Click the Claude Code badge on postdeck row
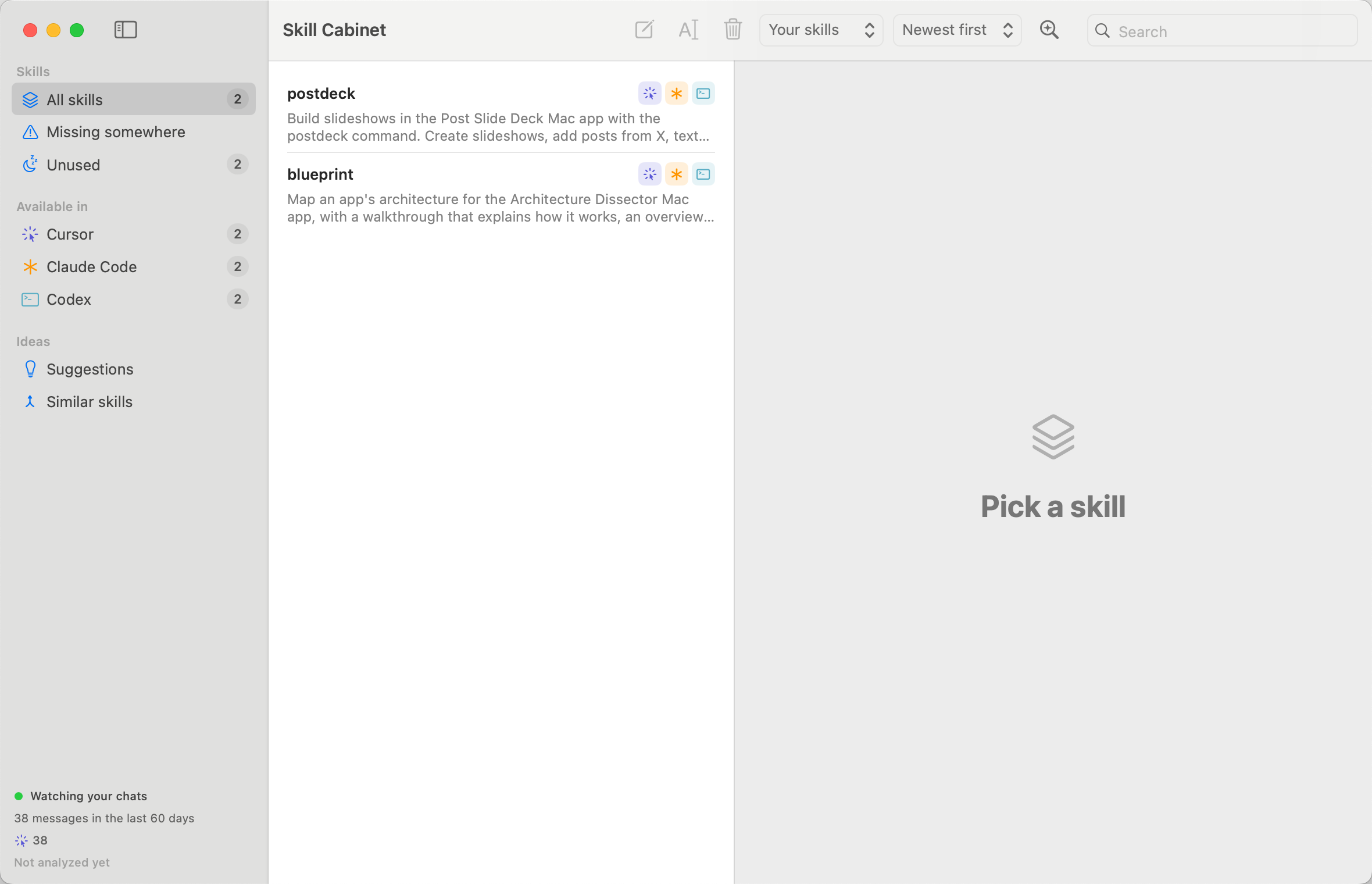This screenshot has width=1372, height=884. coord(677,93)
